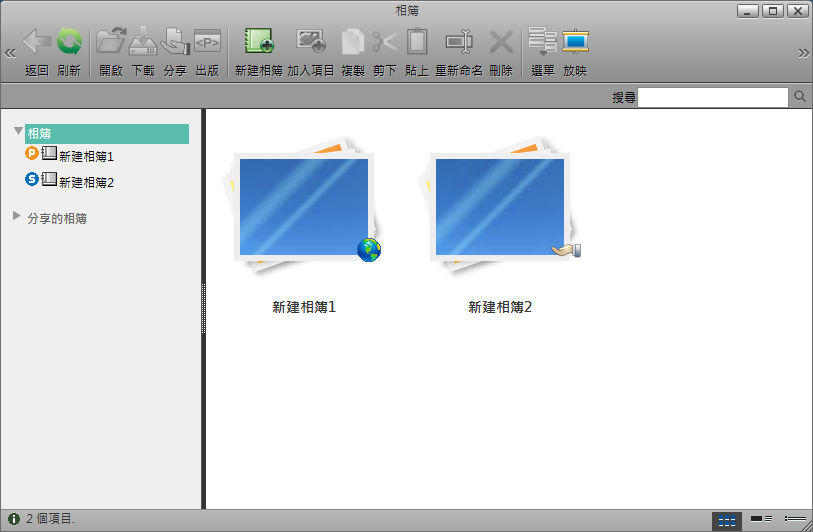Screen dimensions: 813x532
Task: Start slideshow with the 放映 icon
Action: pos(575,42)
